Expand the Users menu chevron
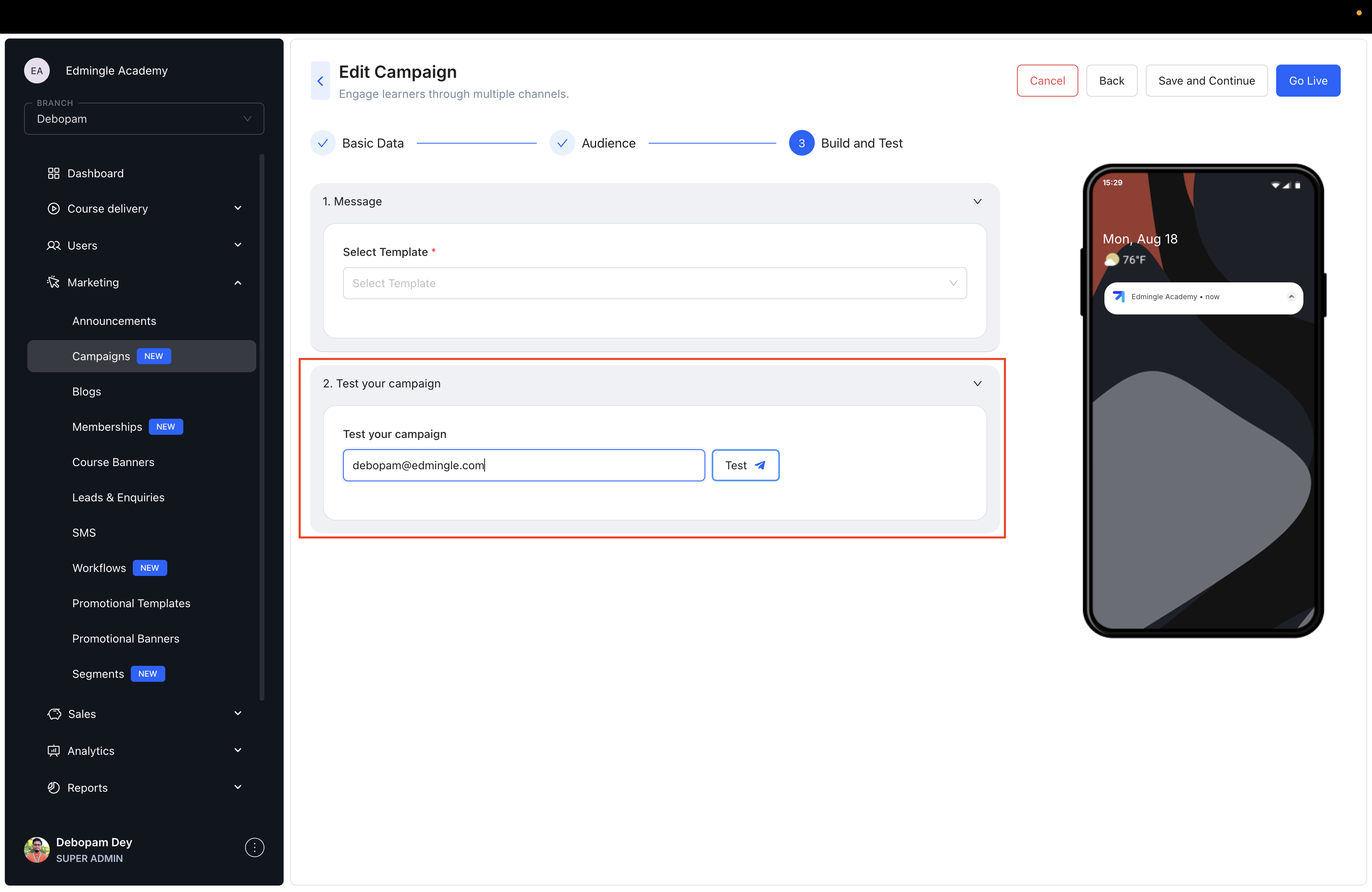 point(237,245)
